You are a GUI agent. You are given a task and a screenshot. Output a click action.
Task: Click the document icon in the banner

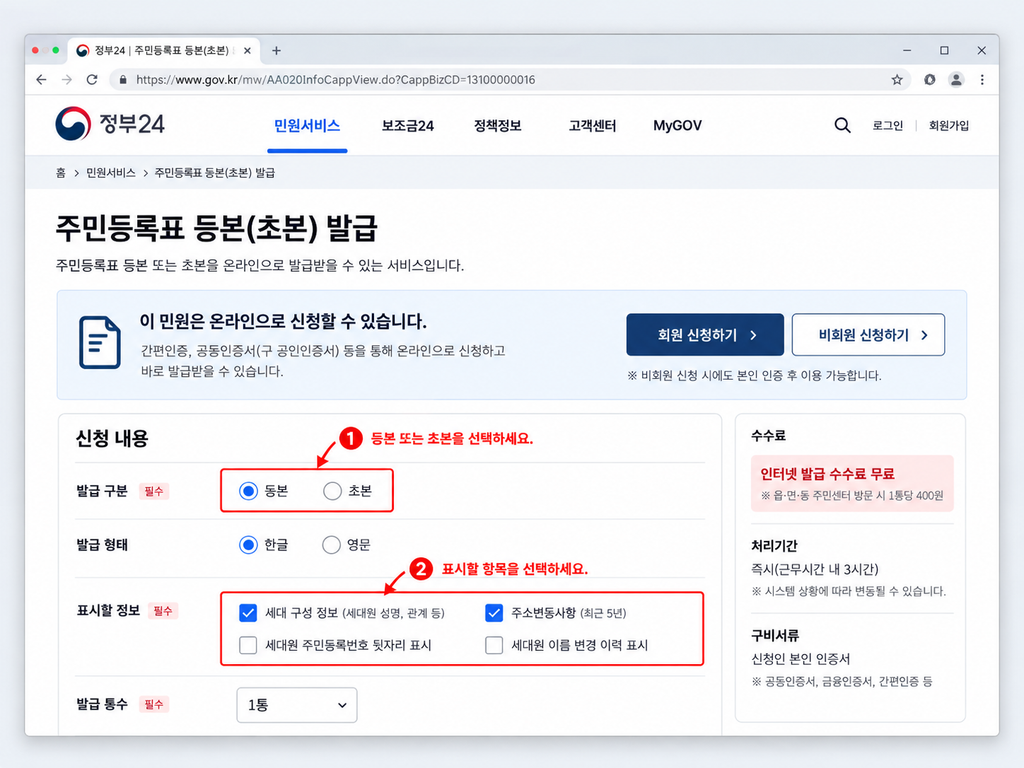point(100,342)
